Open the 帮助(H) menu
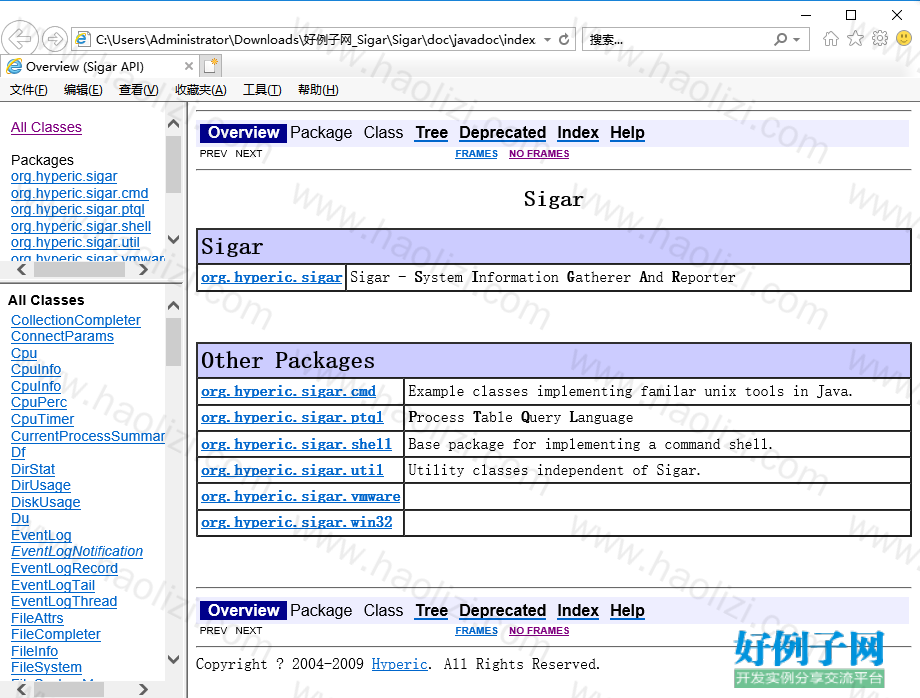Screen dimensions: 920x698 tap(318, 90)
